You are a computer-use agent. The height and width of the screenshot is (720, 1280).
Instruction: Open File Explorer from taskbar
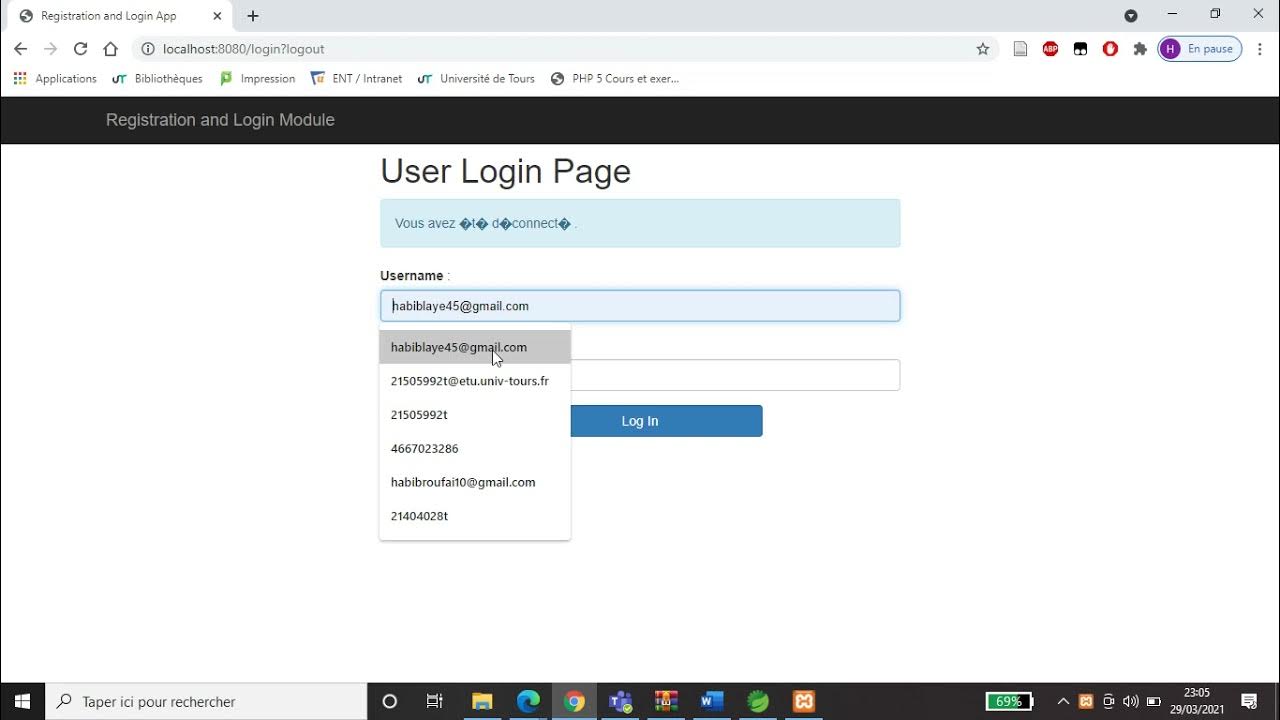coord(482,702)
